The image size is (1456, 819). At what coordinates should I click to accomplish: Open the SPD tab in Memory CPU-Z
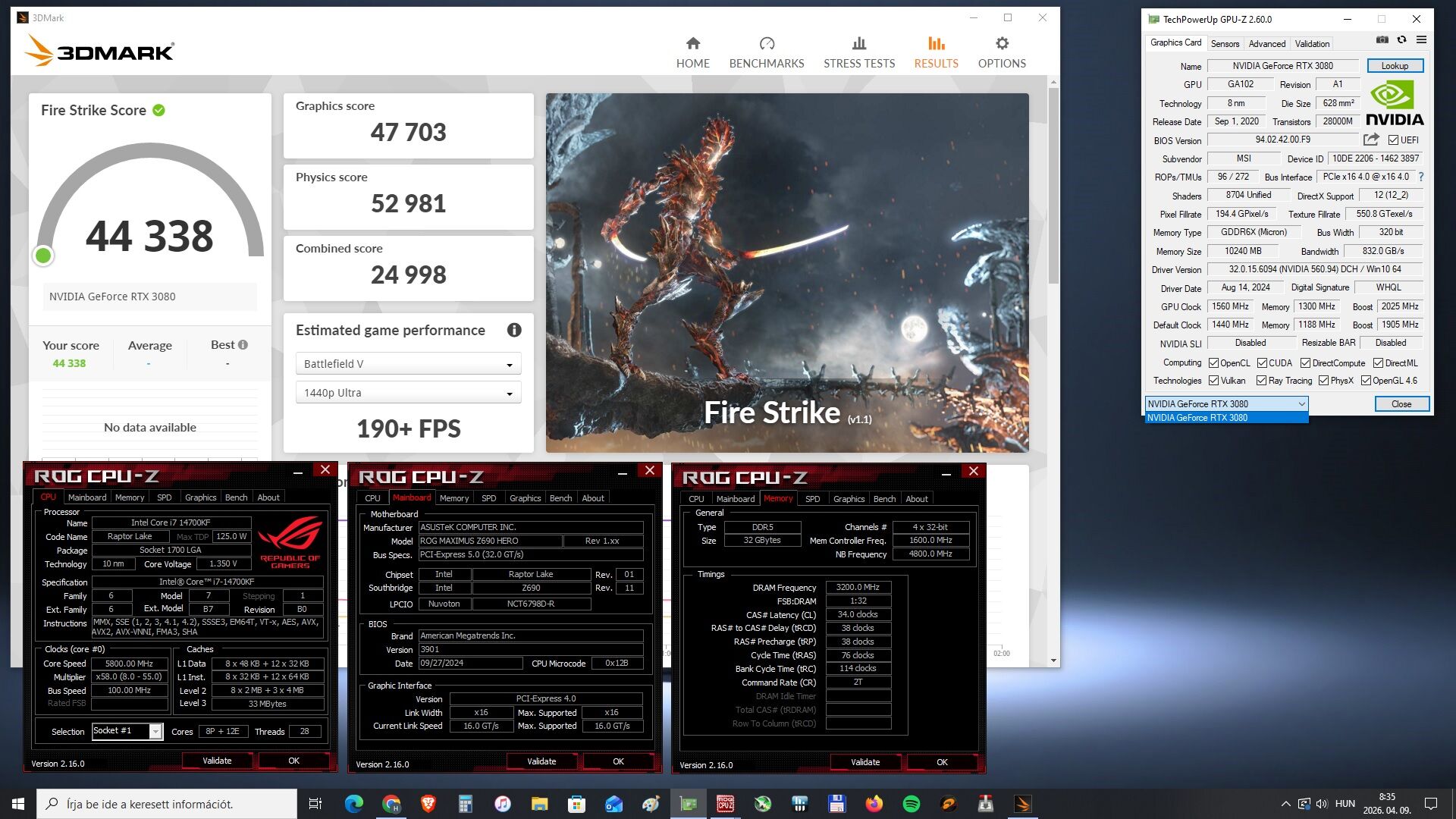point(812,499)
